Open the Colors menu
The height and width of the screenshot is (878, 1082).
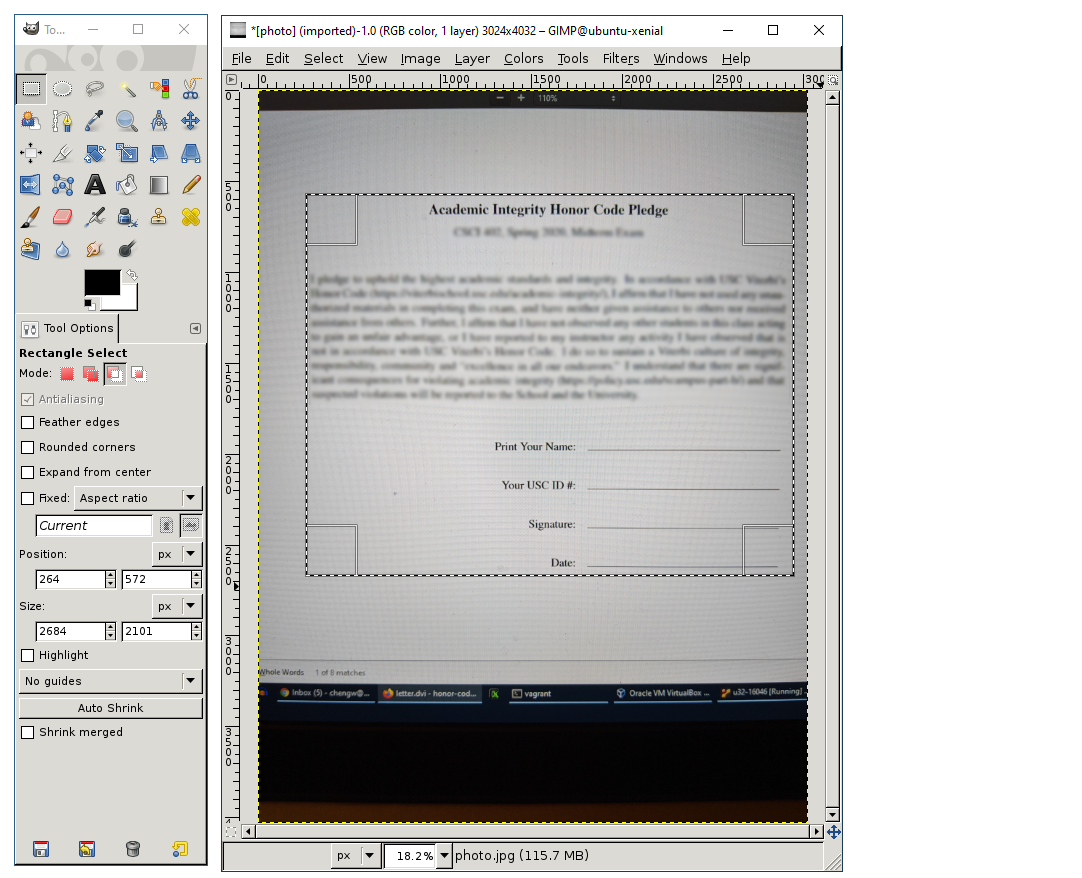pyautogui.click(x=523, y=58)
